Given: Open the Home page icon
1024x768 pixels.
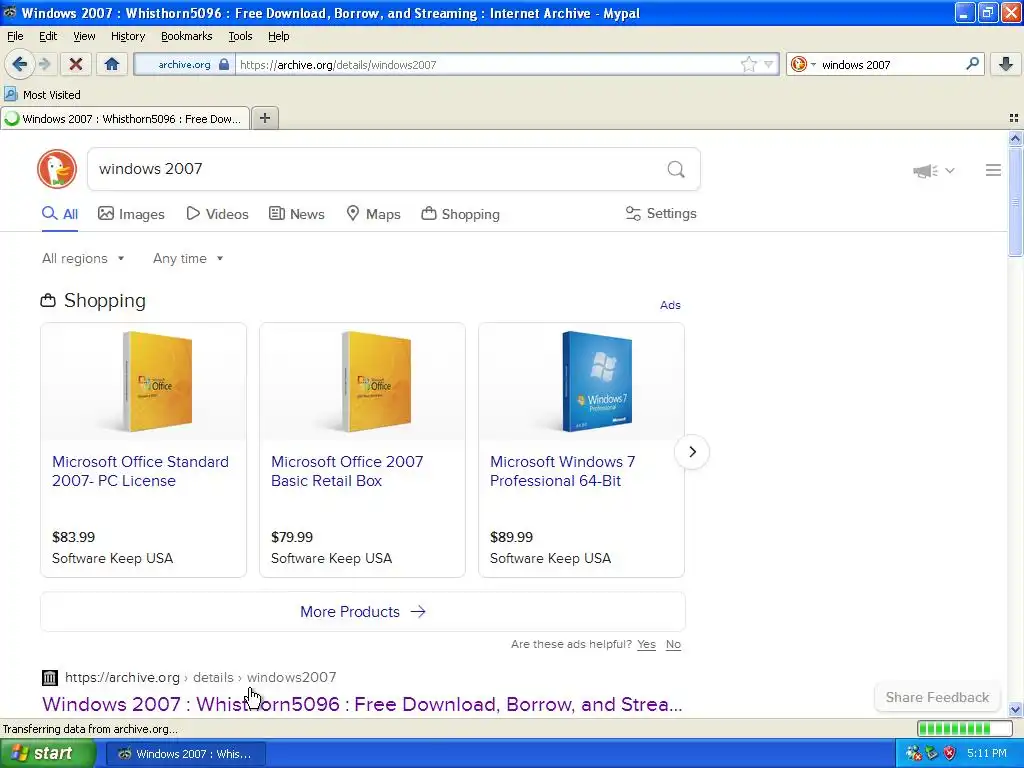Looking at the screenshot, I should click(112, 64).
